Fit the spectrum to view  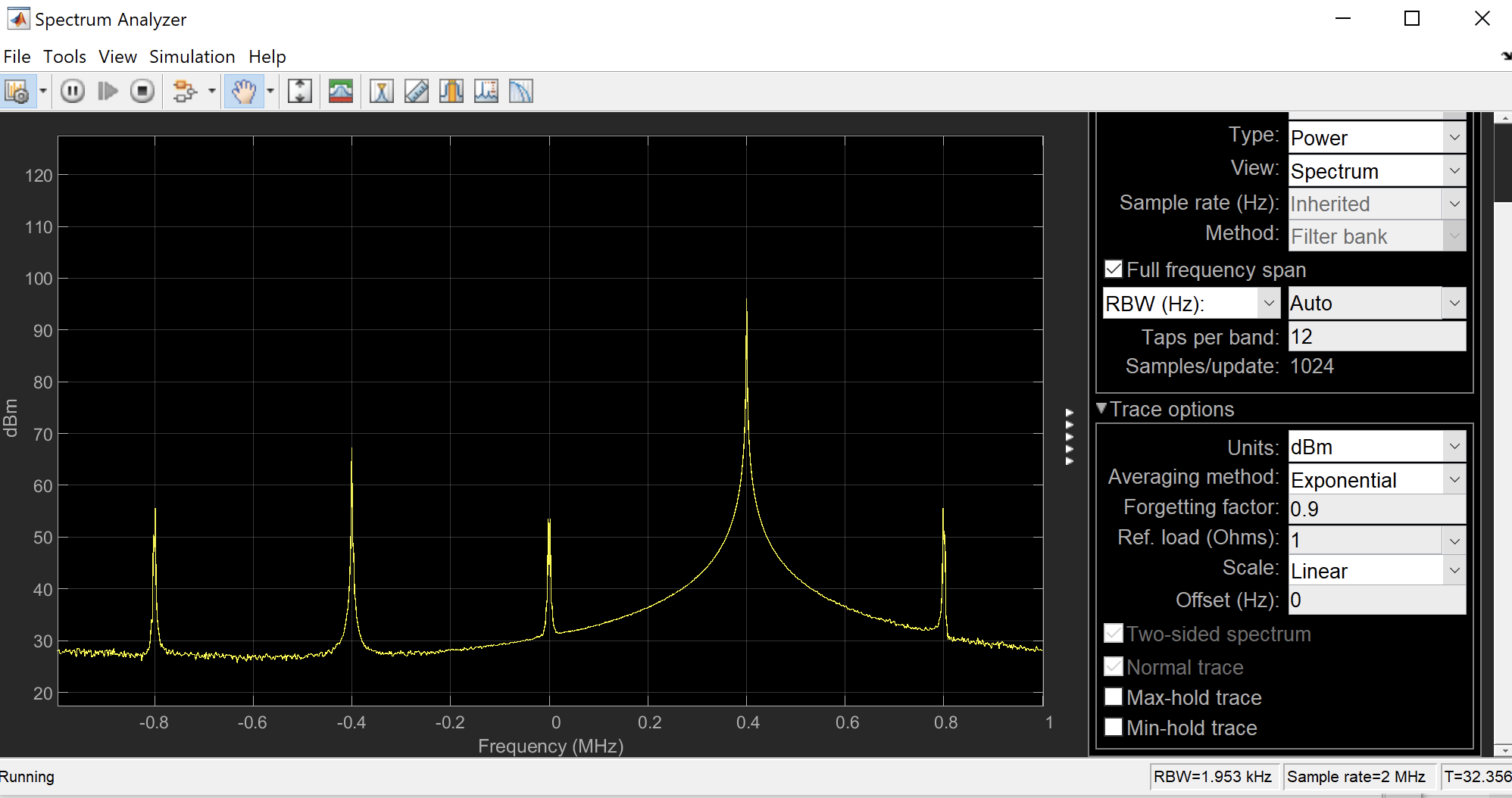tap(299, 91)
